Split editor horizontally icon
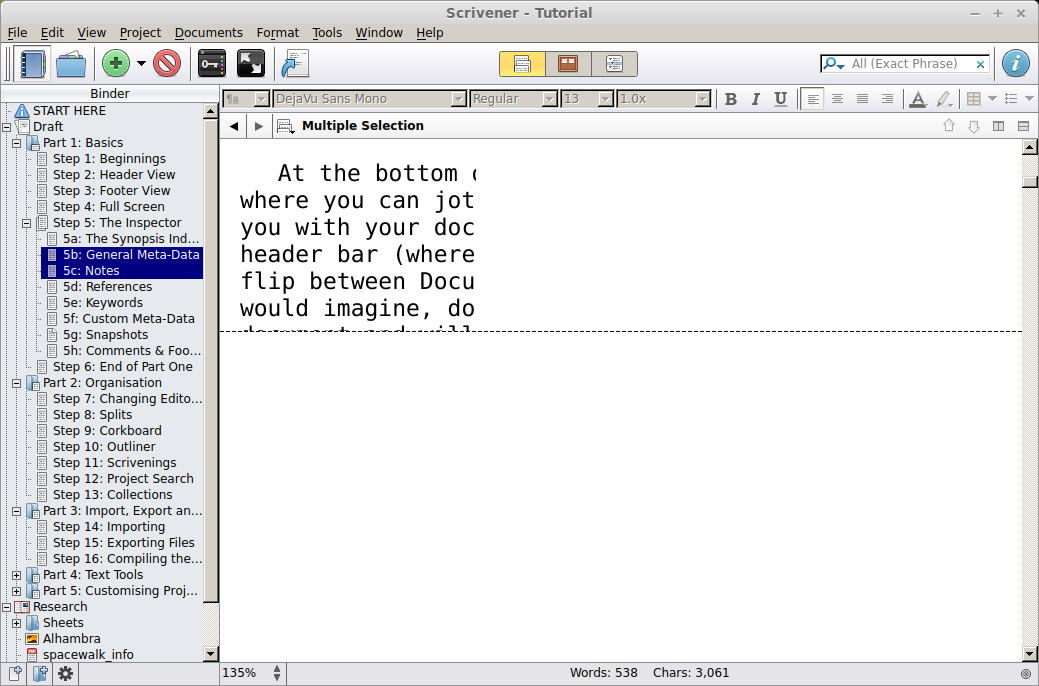1039x686 pixels. pos(1023,126)
